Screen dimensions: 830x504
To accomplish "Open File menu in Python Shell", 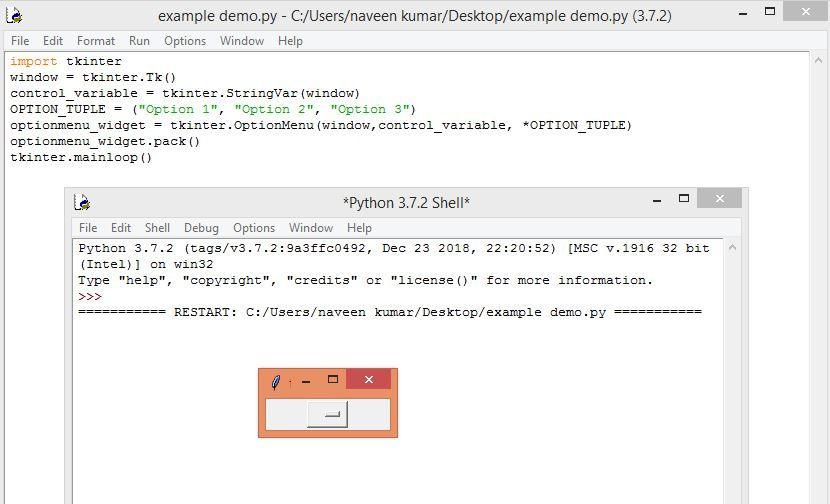I will 88,228.
